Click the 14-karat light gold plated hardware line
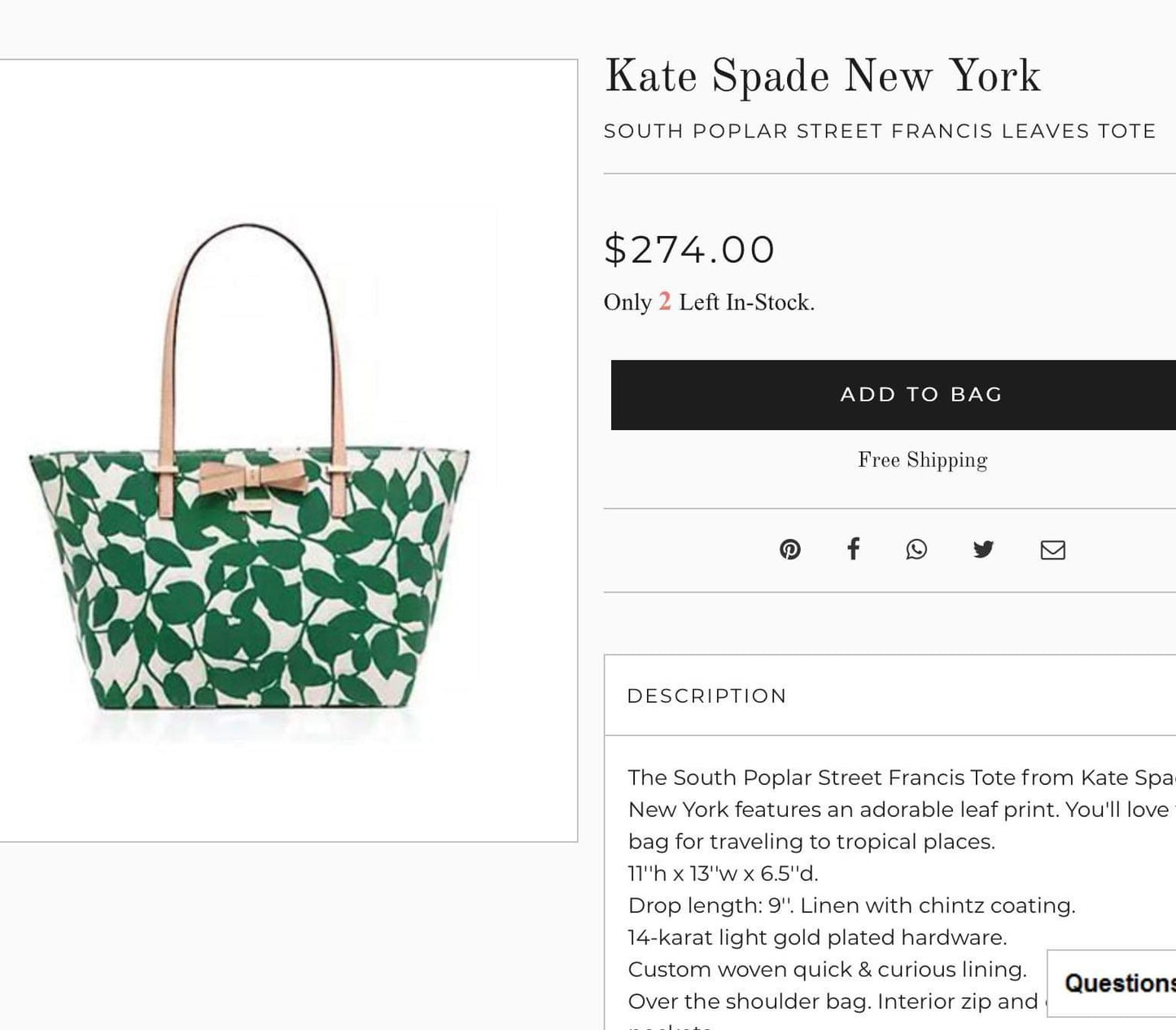The image size is (1176, 1030). [x=817, y=937]
